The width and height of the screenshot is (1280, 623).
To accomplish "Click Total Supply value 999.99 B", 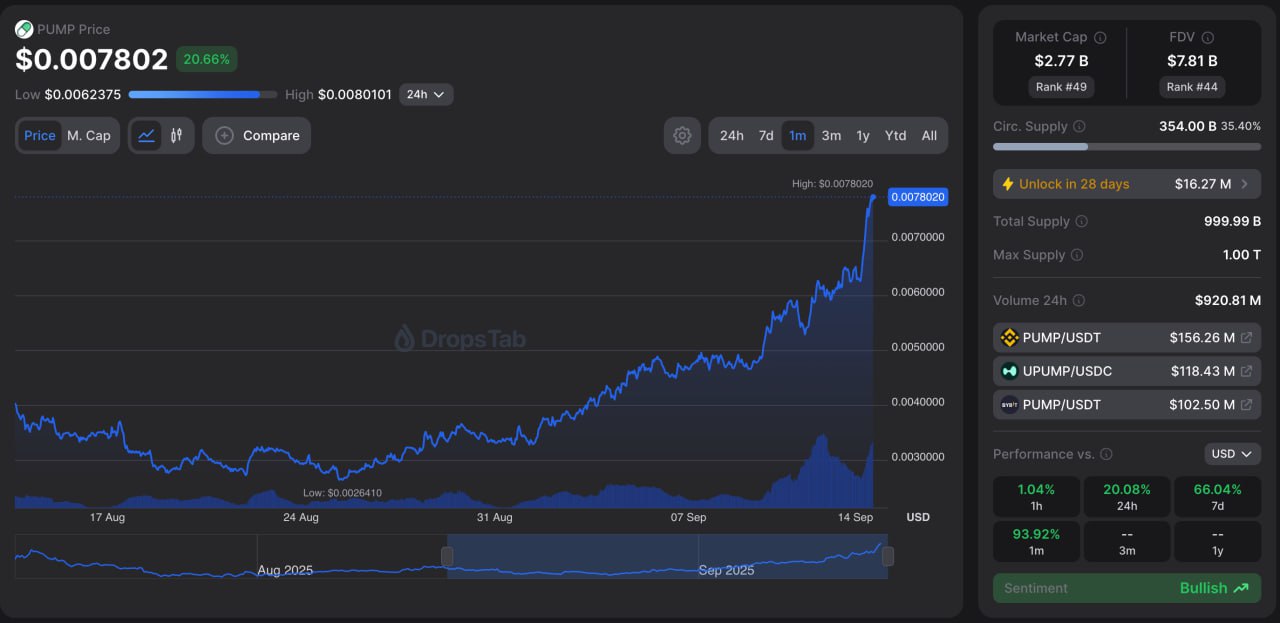I will click(1232, 221).
